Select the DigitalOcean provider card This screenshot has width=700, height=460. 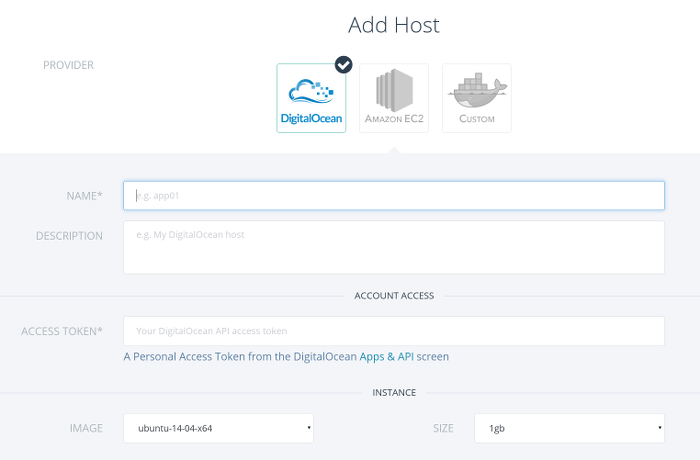click(311, 98)
